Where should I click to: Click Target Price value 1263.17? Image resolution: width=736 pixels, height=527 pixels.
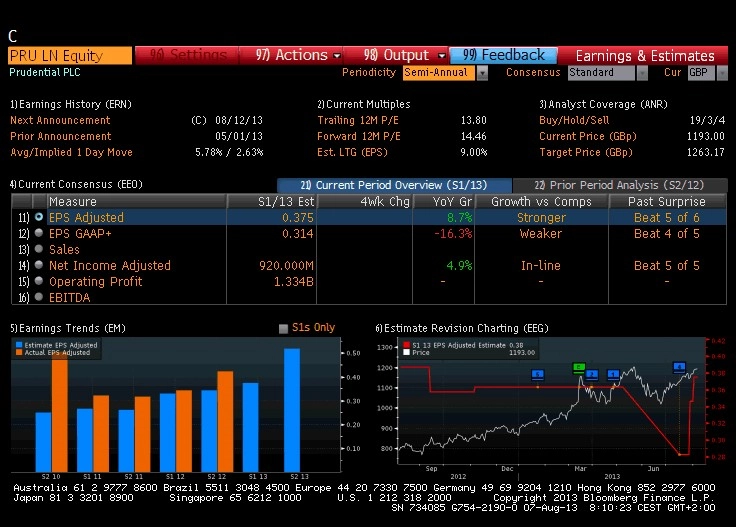click(705, 152)
